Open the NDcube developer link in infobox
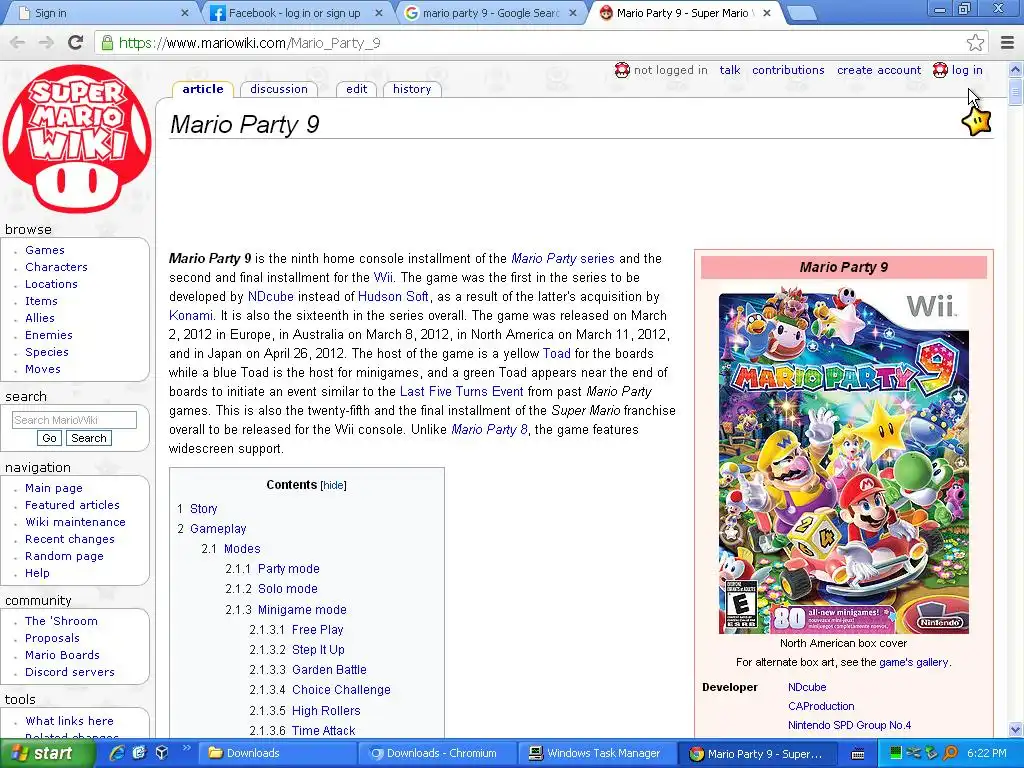 pos(807,687)
